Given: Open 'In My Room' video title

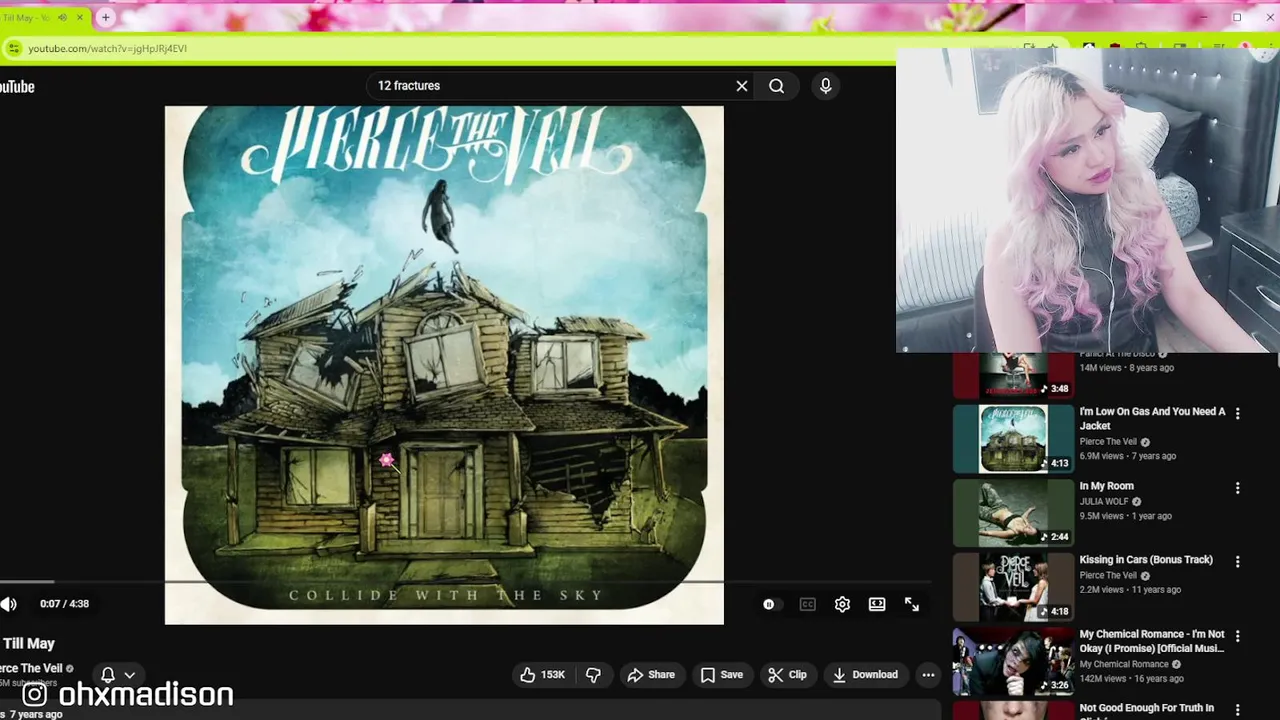Looking at the screenshot, I should tap(1106, 486).
